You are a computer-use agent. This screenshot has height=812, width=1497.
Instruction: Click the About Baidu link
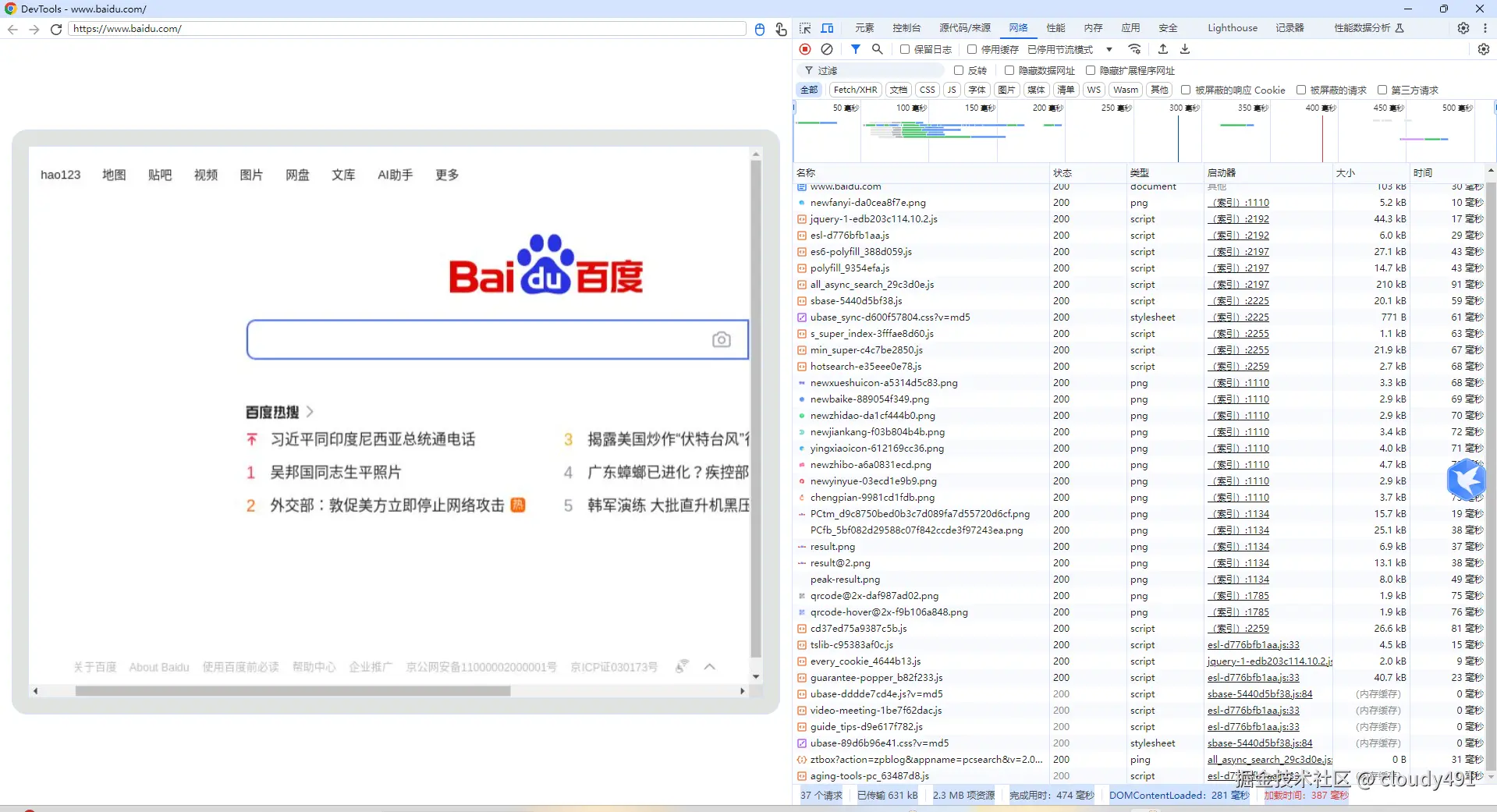click(159, 667)
